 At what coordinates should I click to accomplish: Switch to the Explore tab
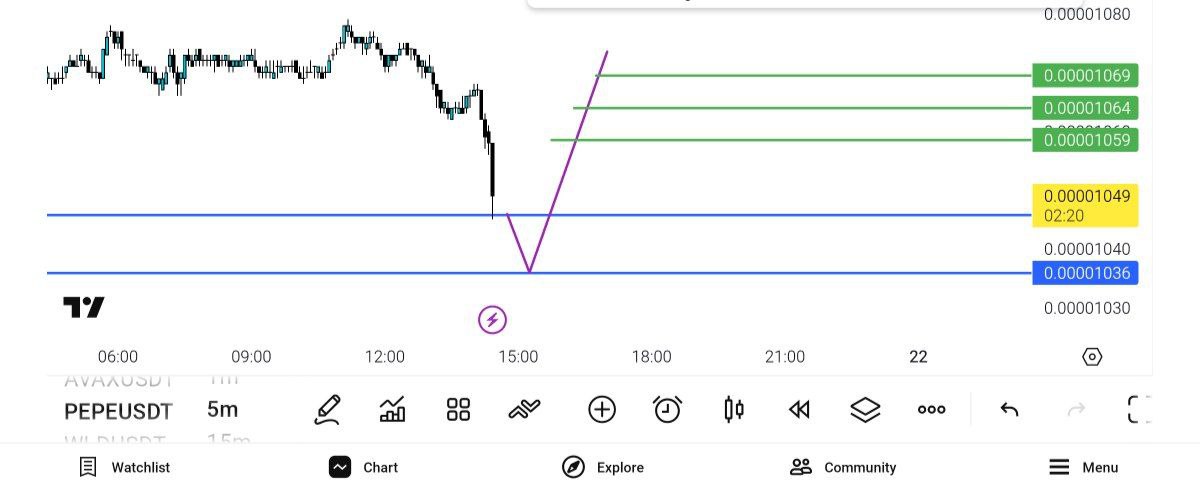tap(603, 467)
